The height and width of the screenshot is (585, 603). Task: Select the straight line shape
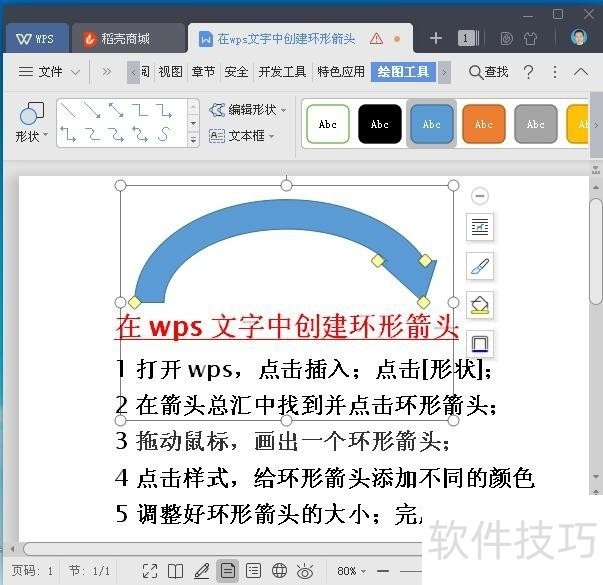coord(68,111)
